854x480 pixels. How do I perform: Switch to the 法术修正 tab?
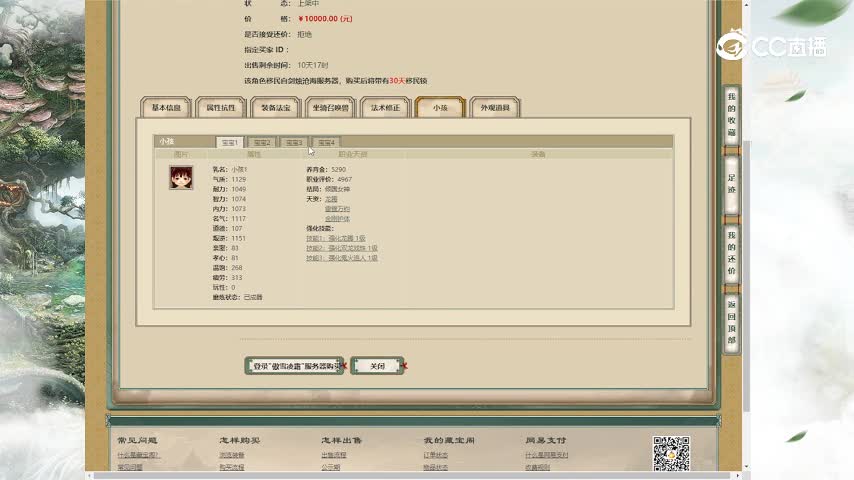click(x=385, y=107)
